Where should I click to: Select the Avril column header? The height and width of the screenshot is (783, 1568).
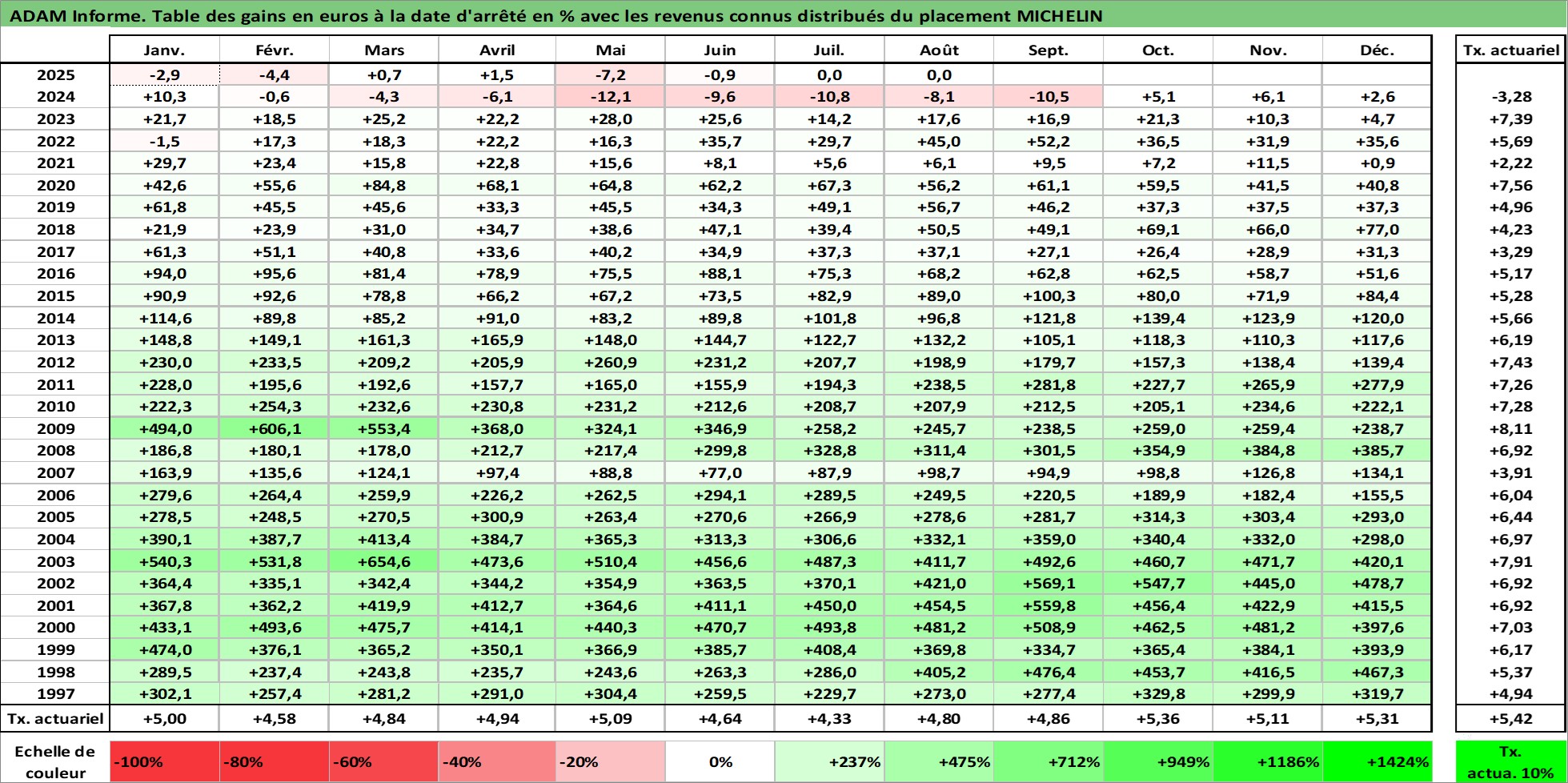496,50
